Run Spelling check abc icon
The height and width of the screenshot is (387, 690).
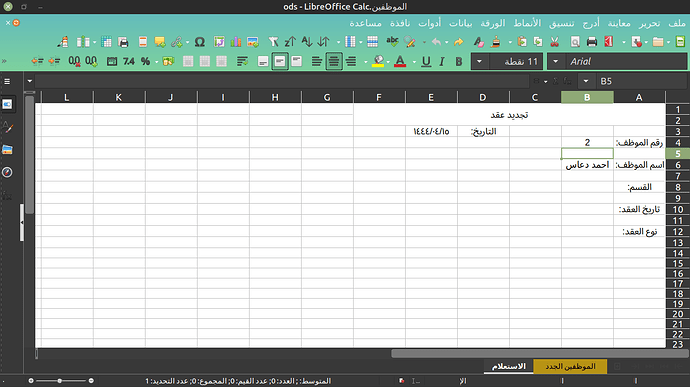point(392,42)
